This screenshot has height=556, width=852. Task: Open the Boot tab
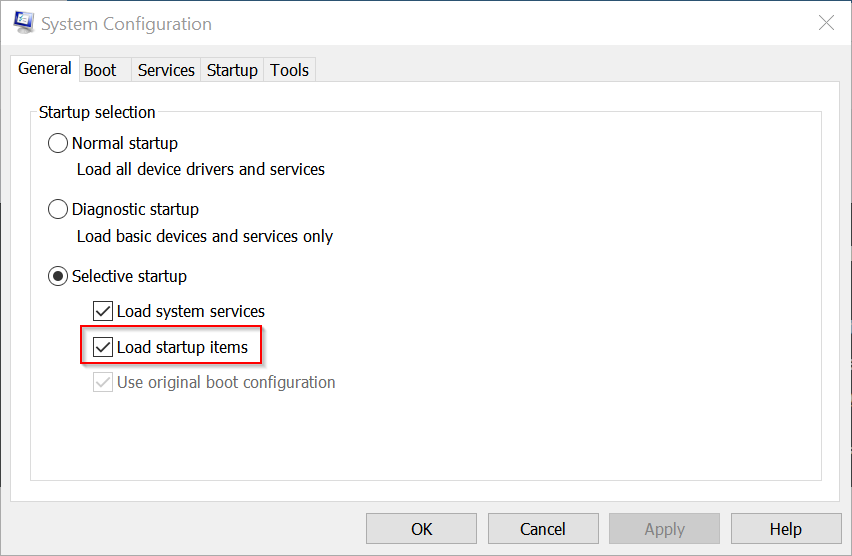100,70
